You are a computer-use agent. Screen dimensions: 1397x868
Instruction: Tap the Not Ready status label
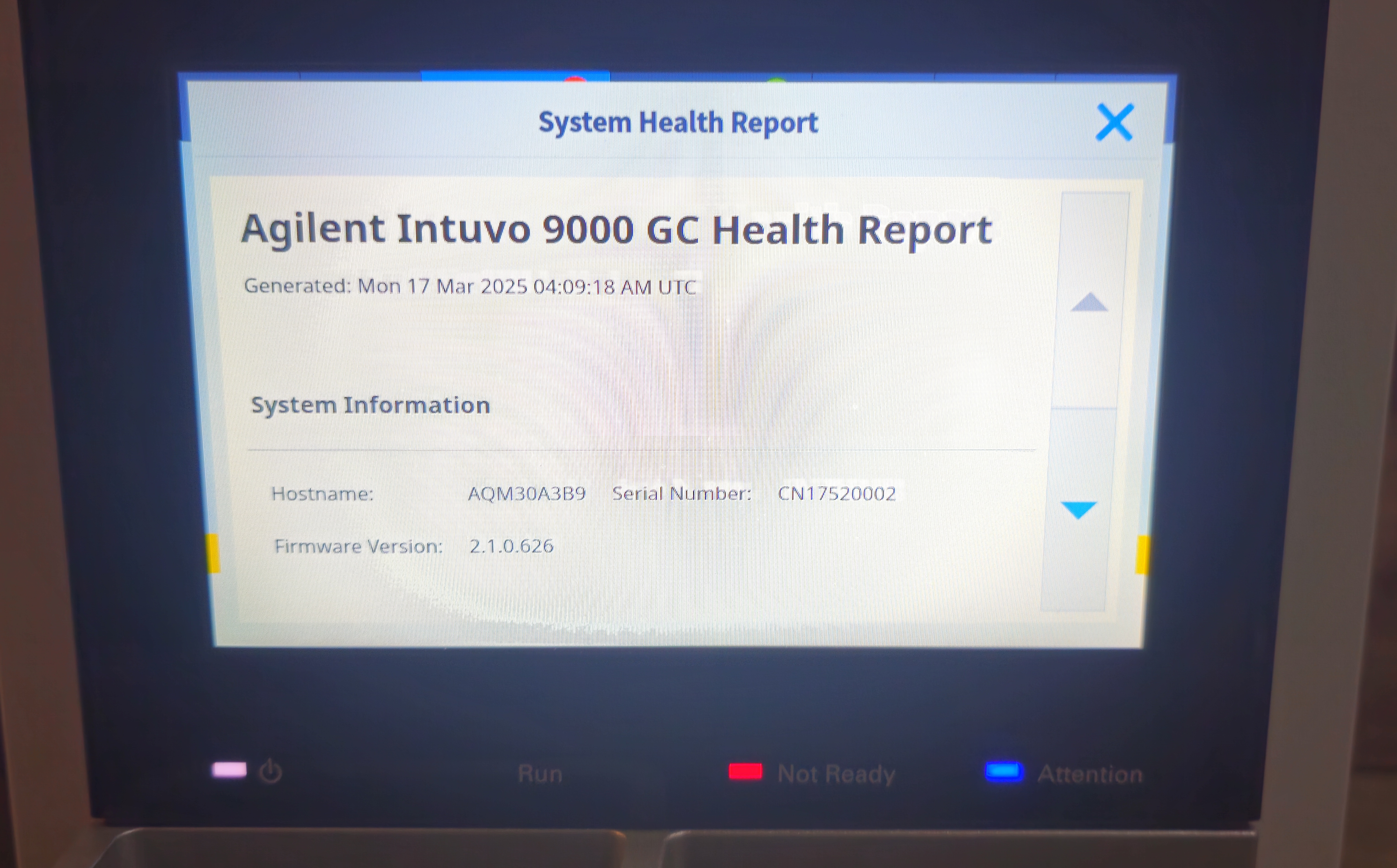[836, 774]
